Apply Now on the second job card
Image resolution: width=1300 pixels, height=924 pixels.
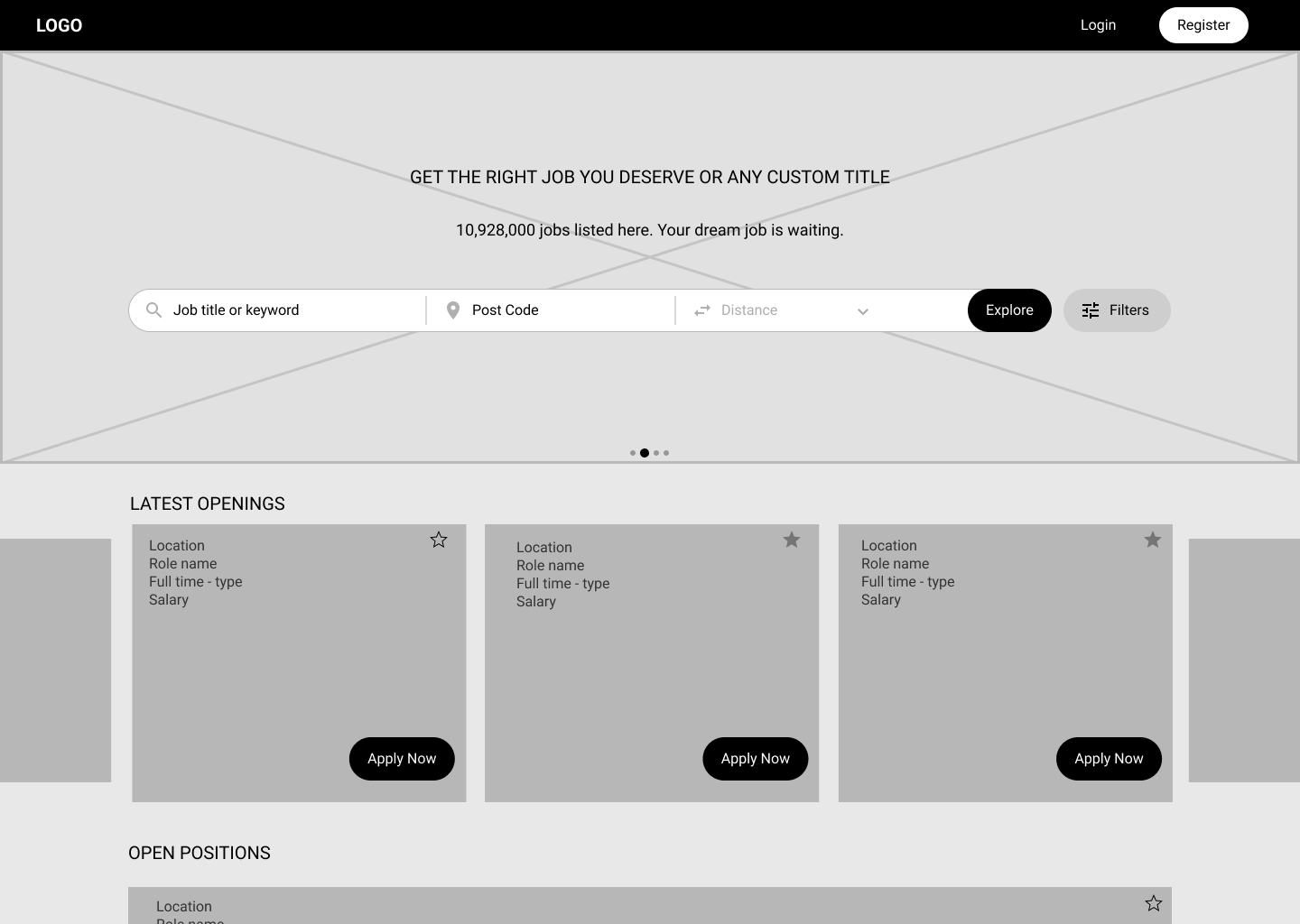[755, 759]
